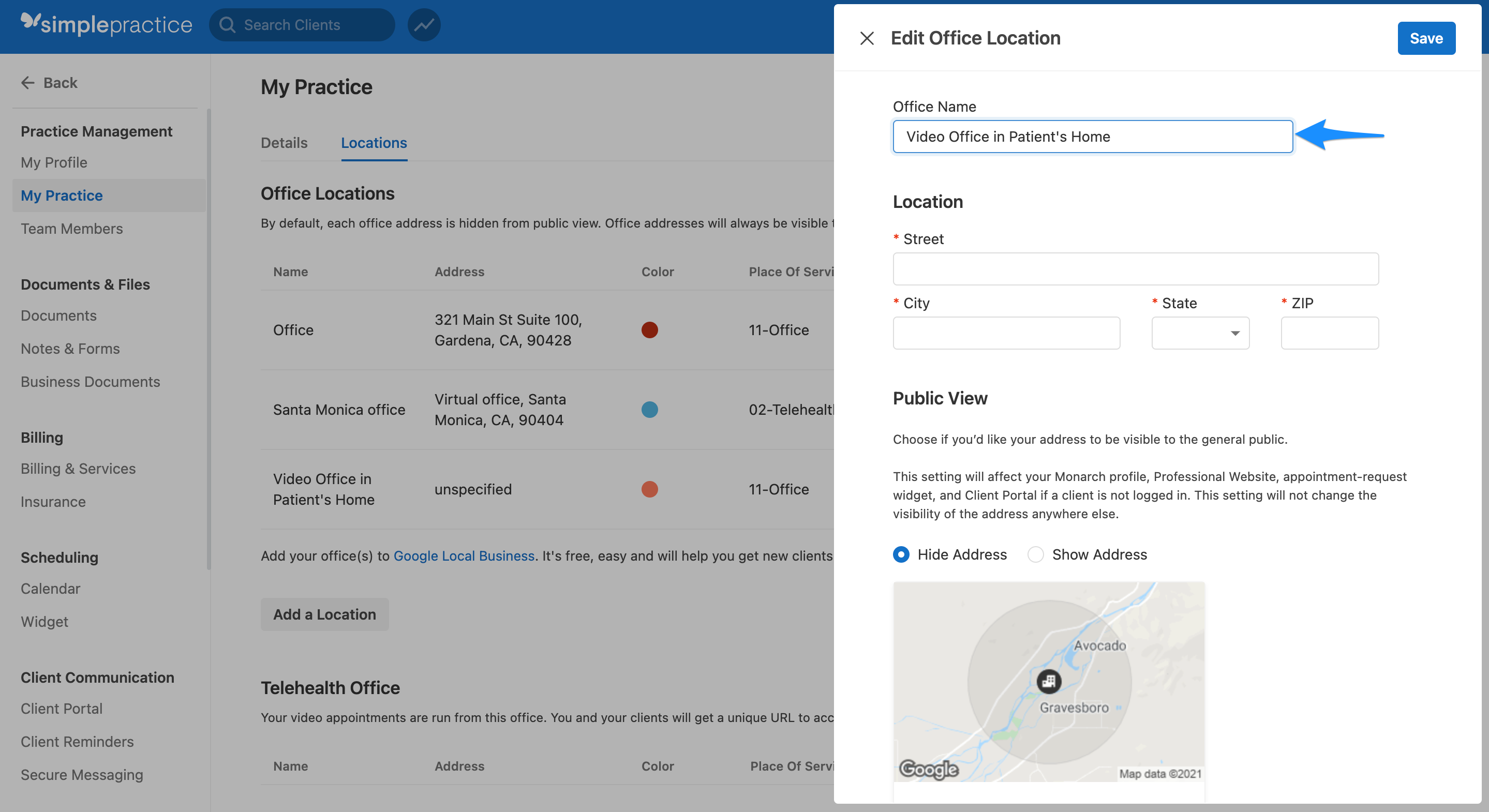Screen dimensions: 1489x812
Task: Click the map location thumbnail
Action: [x=1049, y=681]
